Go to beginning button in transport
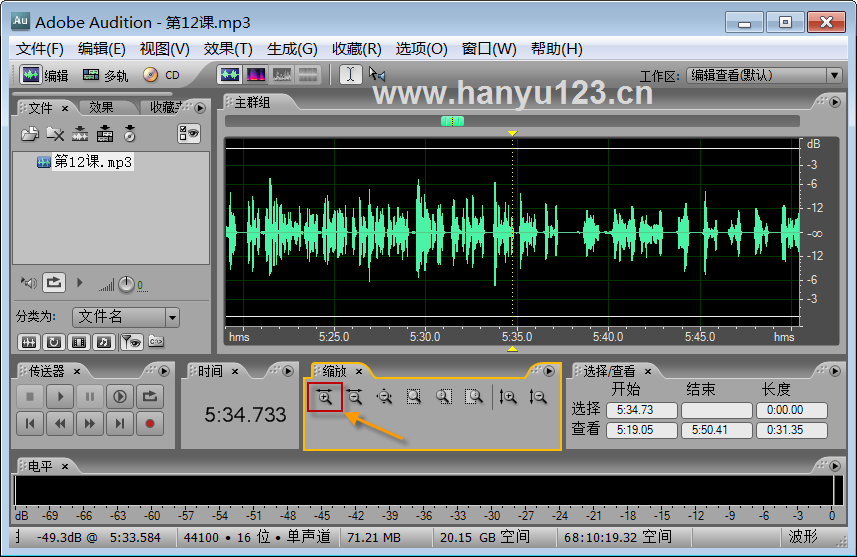The image size is (857, 557). tap(30, 424)
